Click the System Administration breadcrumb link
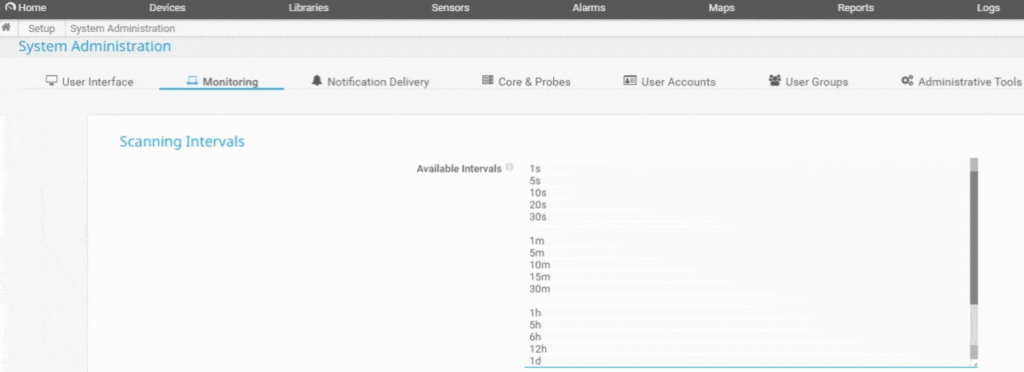 point(123,29)
